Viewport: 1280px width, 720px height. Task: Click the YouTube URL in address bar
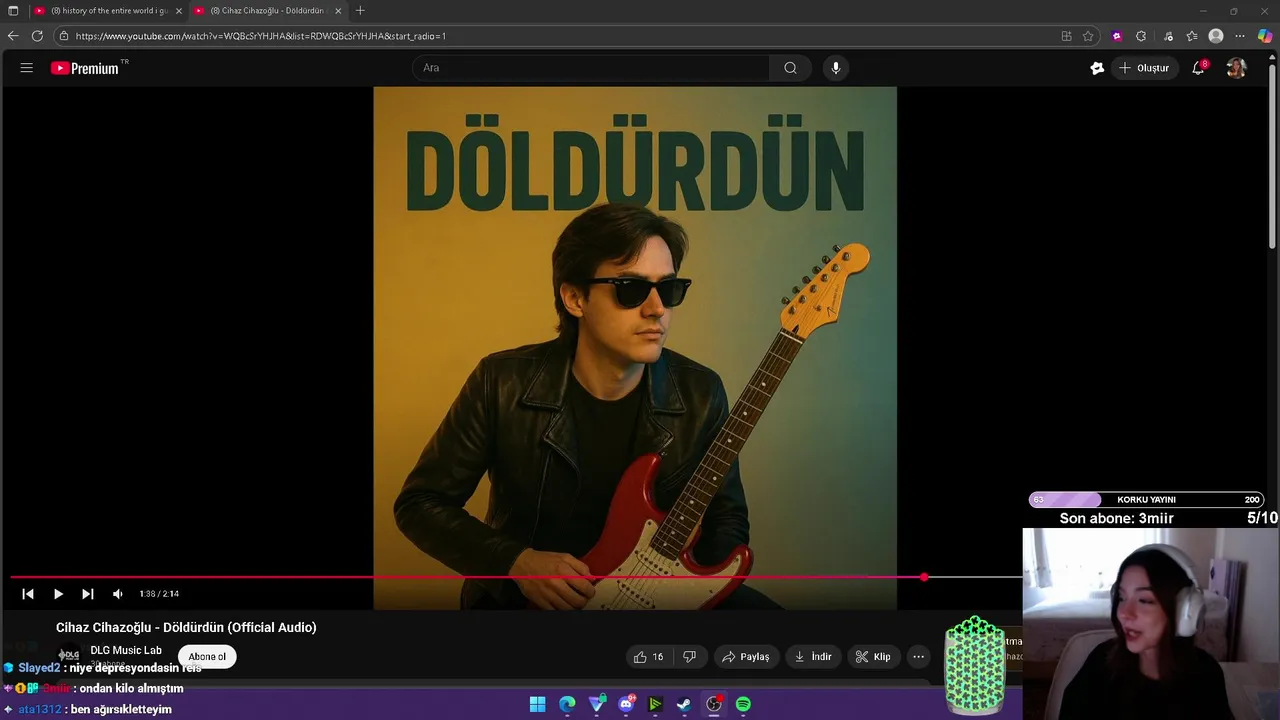[260, 36]
